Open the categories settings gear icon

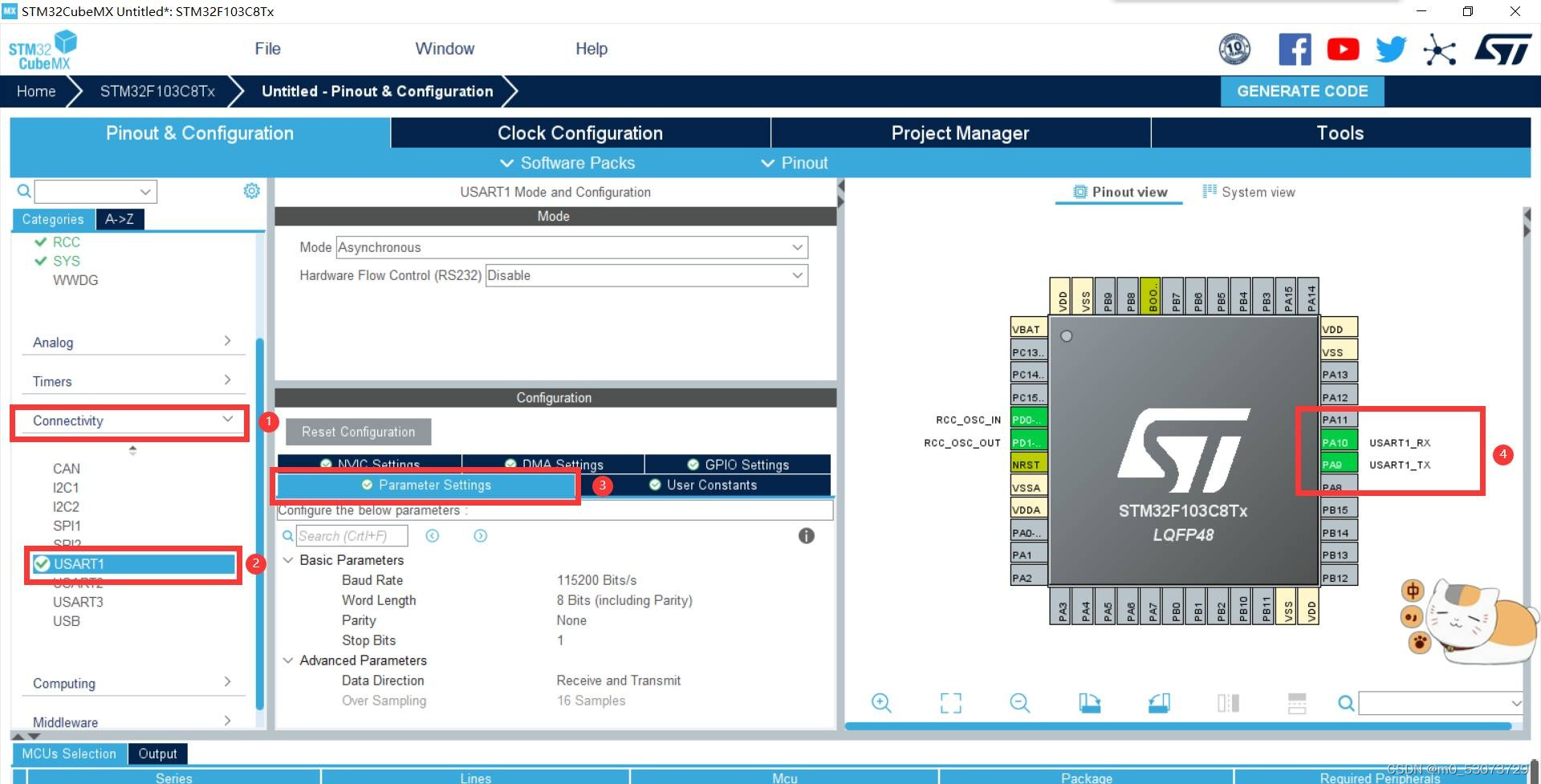[252, 191]
